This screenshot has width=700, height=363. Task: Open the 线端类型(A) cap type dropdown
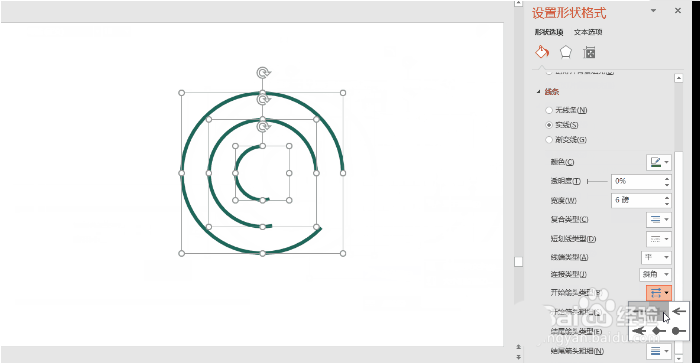(656, 257)
